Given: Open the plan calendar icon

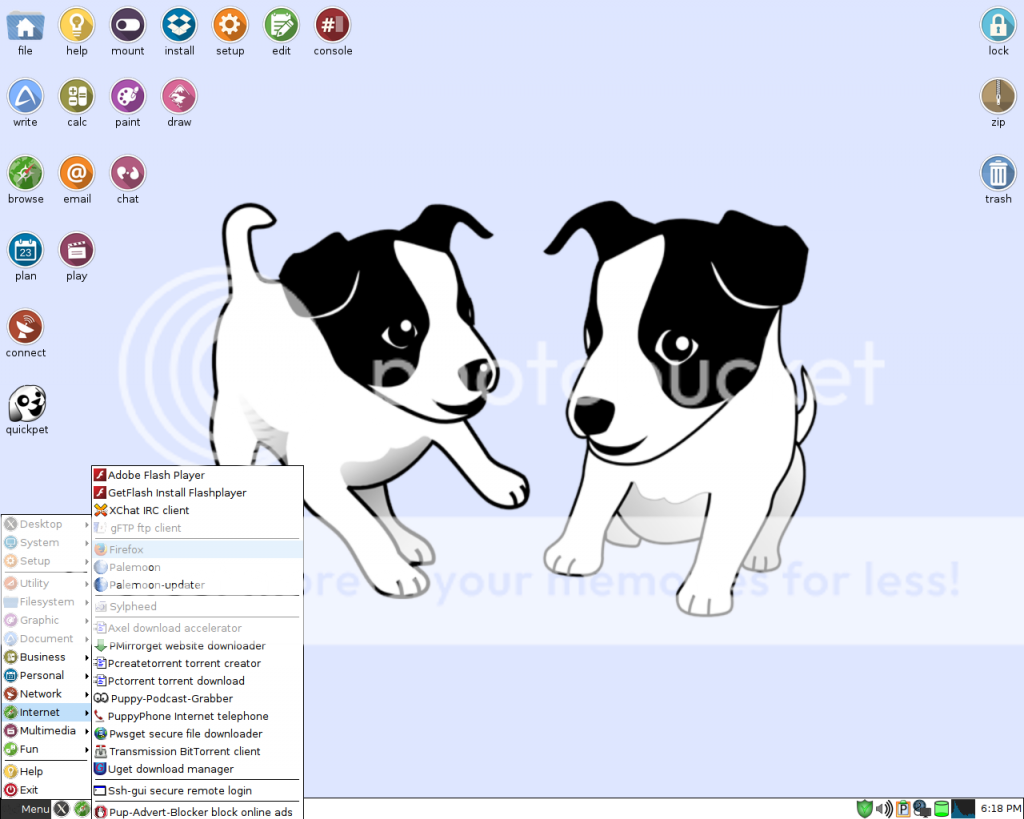Looking at the screenshot, I should click(26, 251).
